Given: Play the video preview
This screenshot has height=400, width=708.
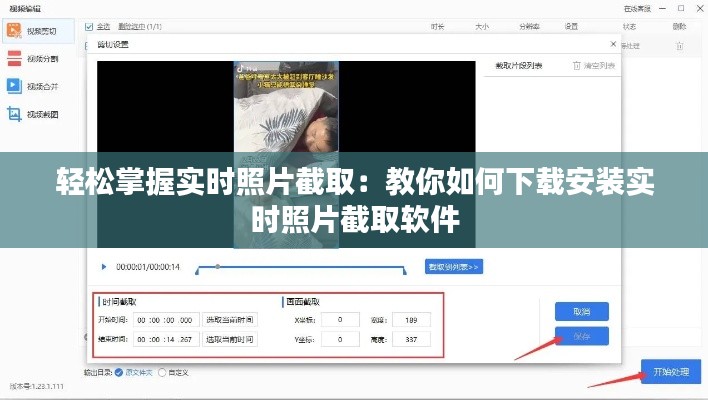Looking at the screenshot, I should click(104, 267).
